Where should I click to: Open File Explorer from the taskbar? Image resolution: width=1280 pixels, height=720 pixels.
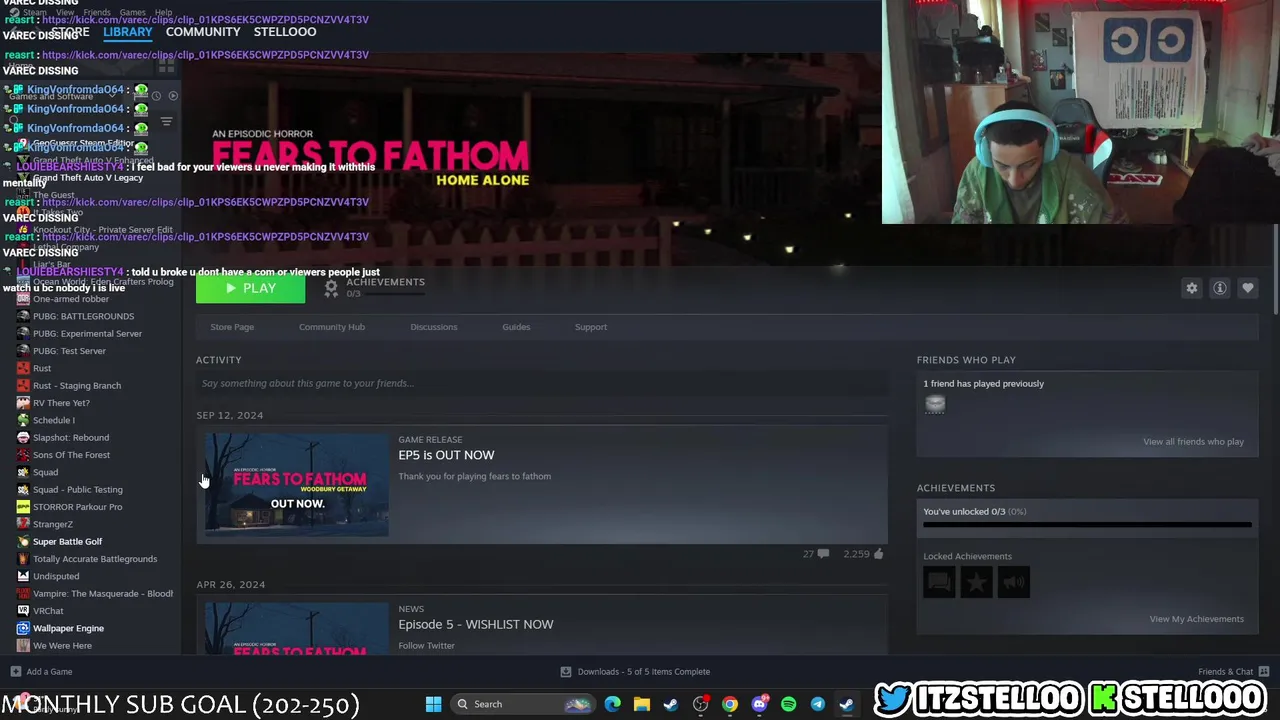[x=641, y=704]
